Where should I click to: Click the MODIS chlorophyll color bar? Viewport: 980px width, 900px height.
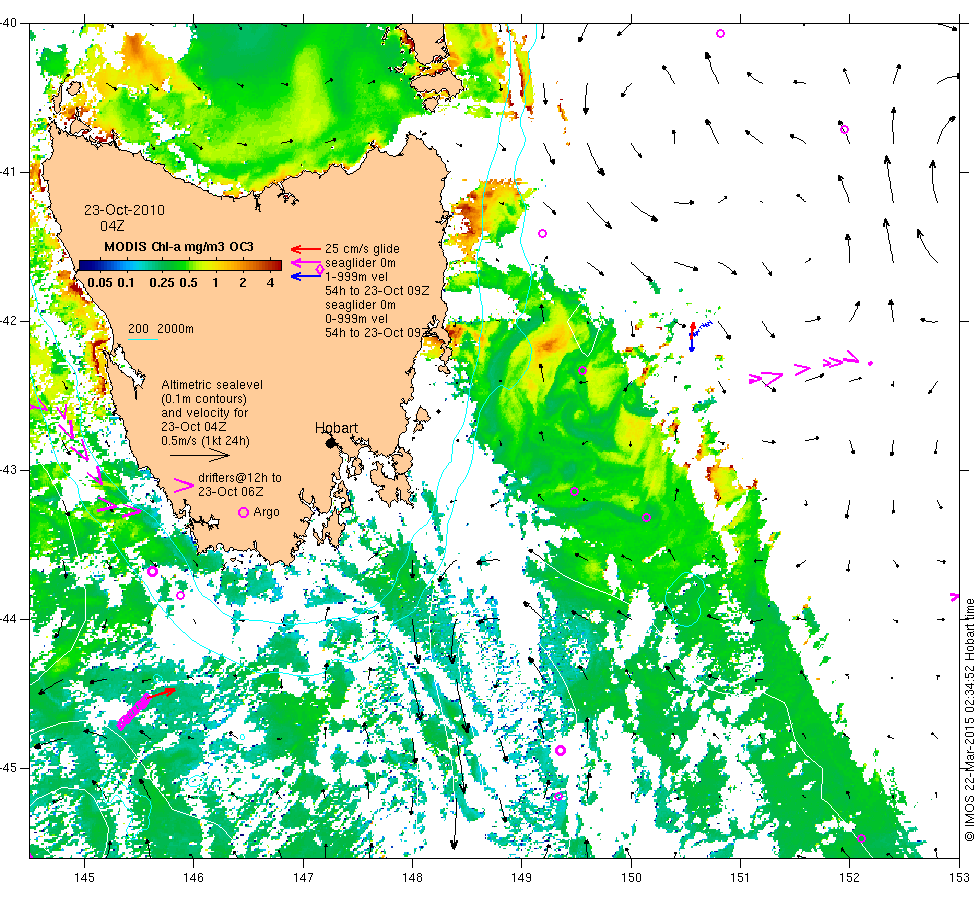point(180,266)
